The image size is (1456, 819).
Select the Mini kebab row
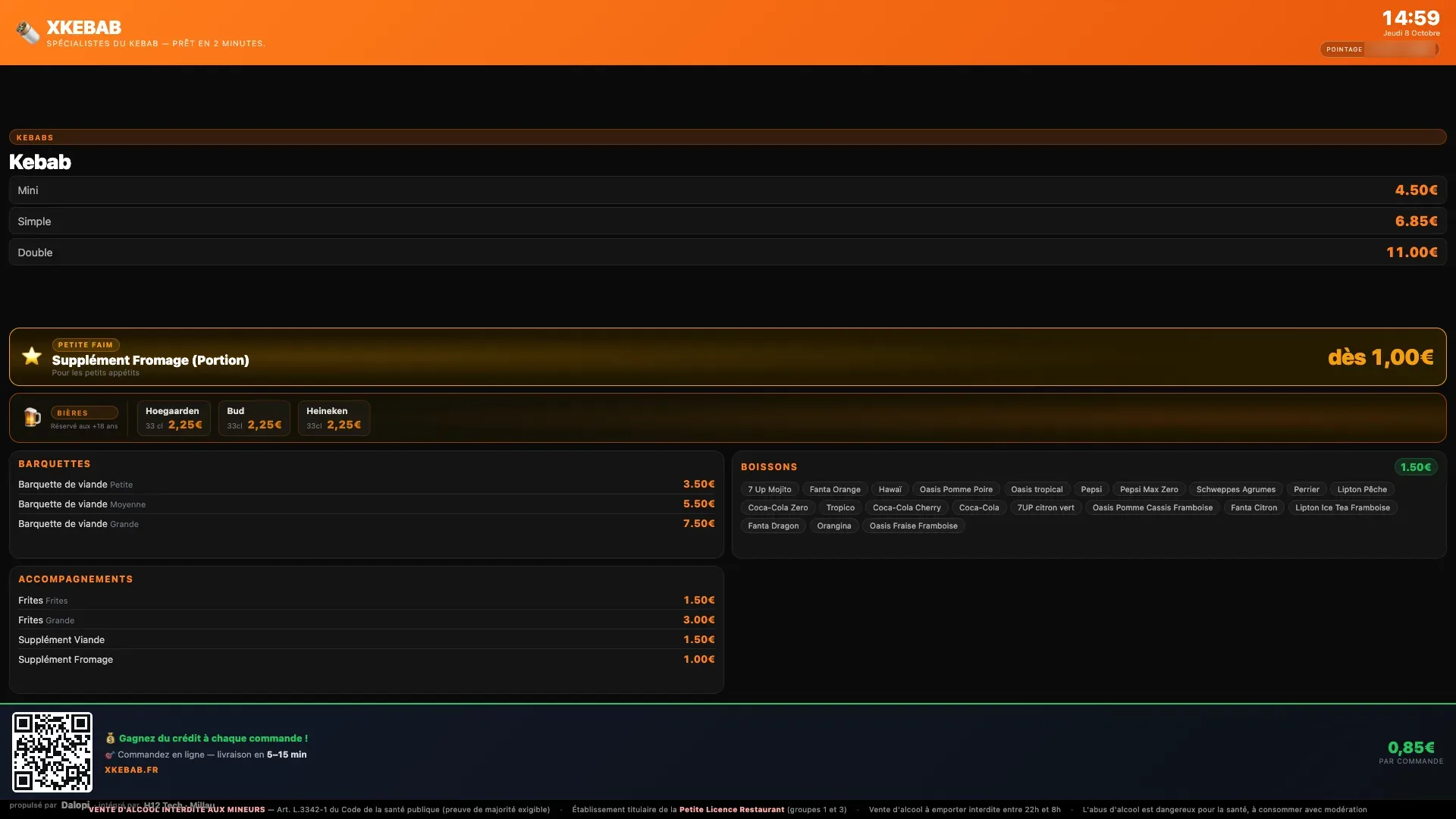coord(728,190)
